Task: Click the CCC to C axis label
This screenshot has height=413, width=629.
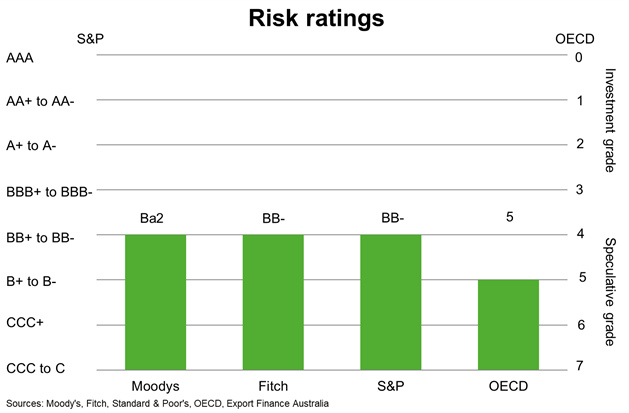Action: click(35, 368)
